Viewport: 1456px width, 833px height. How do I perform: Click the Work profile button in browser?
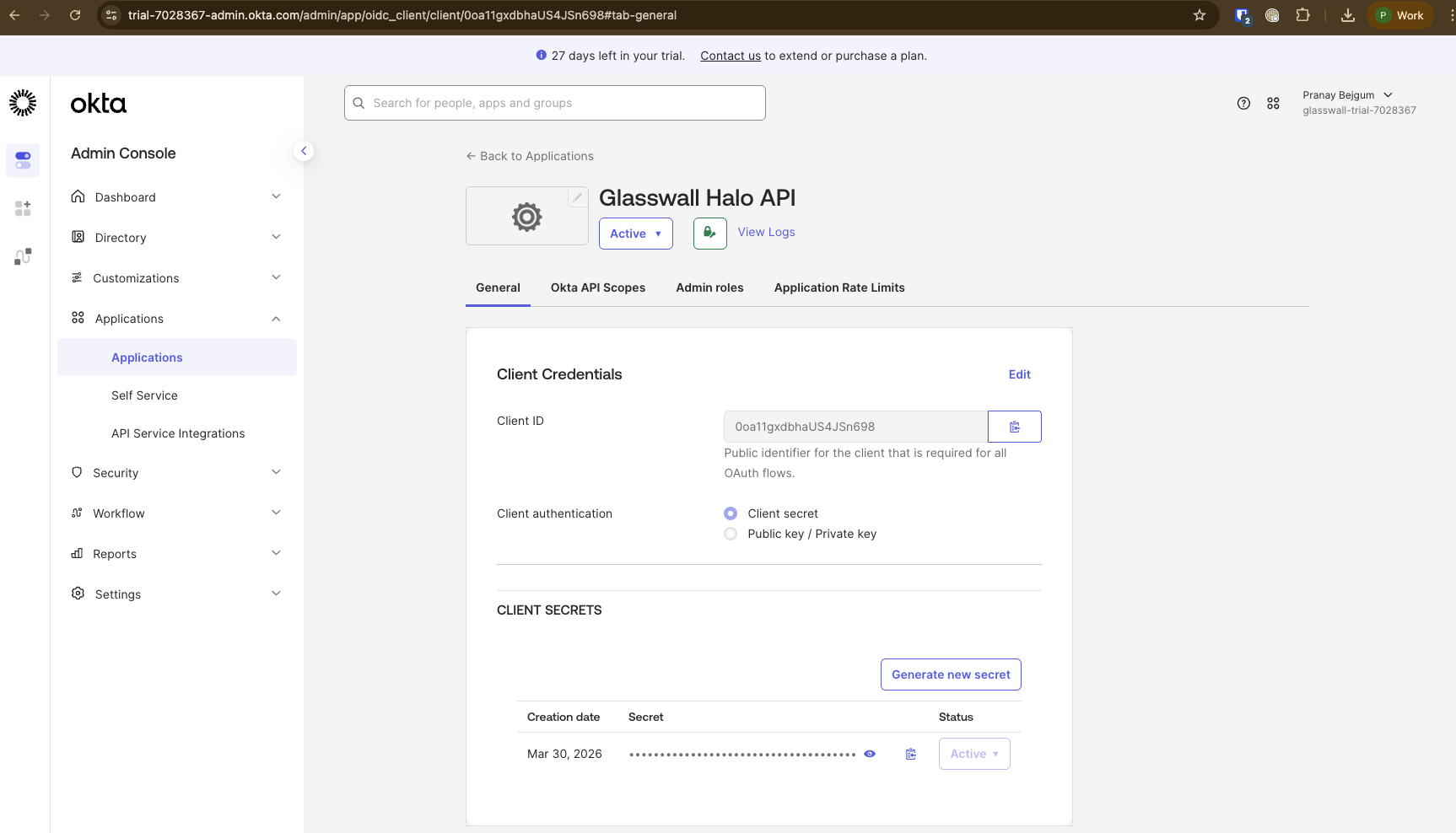coord(1400,15)
